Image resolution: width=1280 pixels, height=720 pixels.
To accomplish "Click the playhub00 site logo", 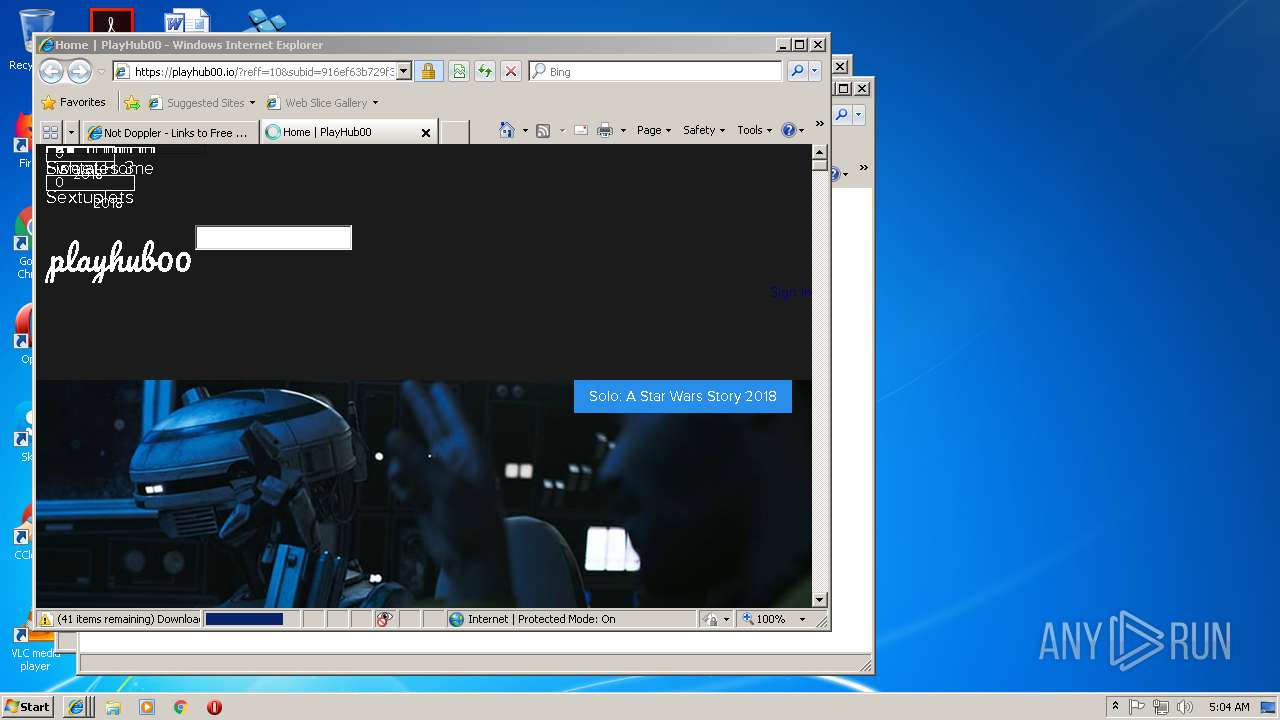I will coord(119,261).
